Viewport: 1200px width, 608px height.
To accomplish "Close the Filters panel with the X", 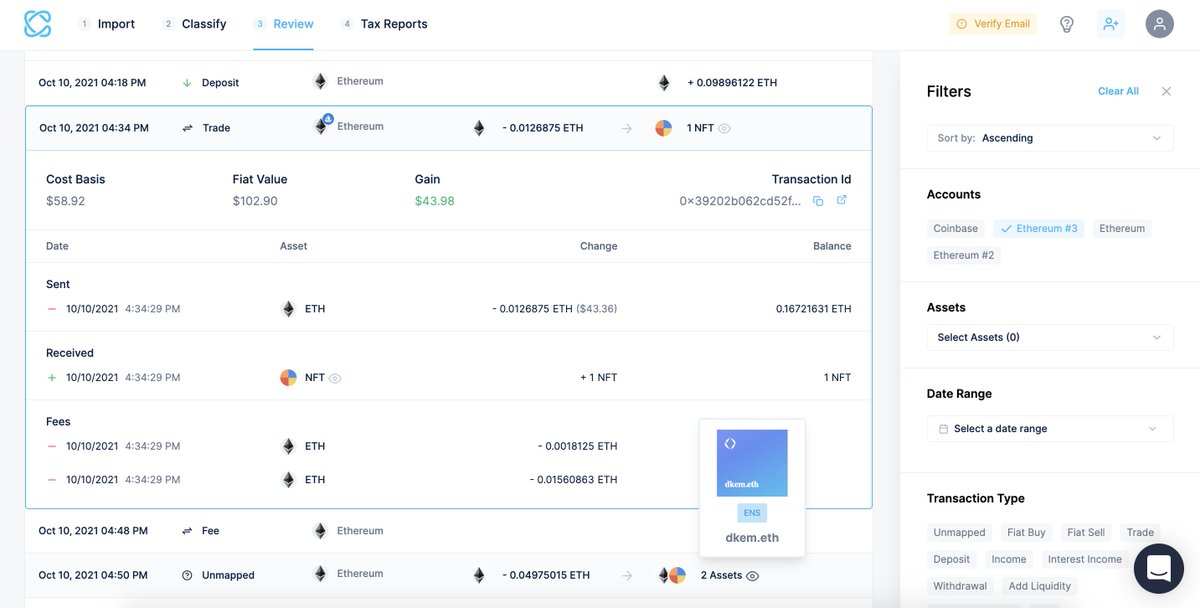I will point(1166,91).
